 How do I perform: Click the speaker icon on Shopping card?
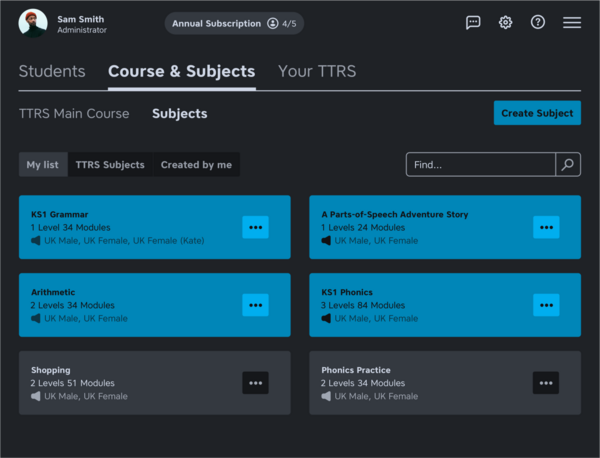[x=36, y=396]
